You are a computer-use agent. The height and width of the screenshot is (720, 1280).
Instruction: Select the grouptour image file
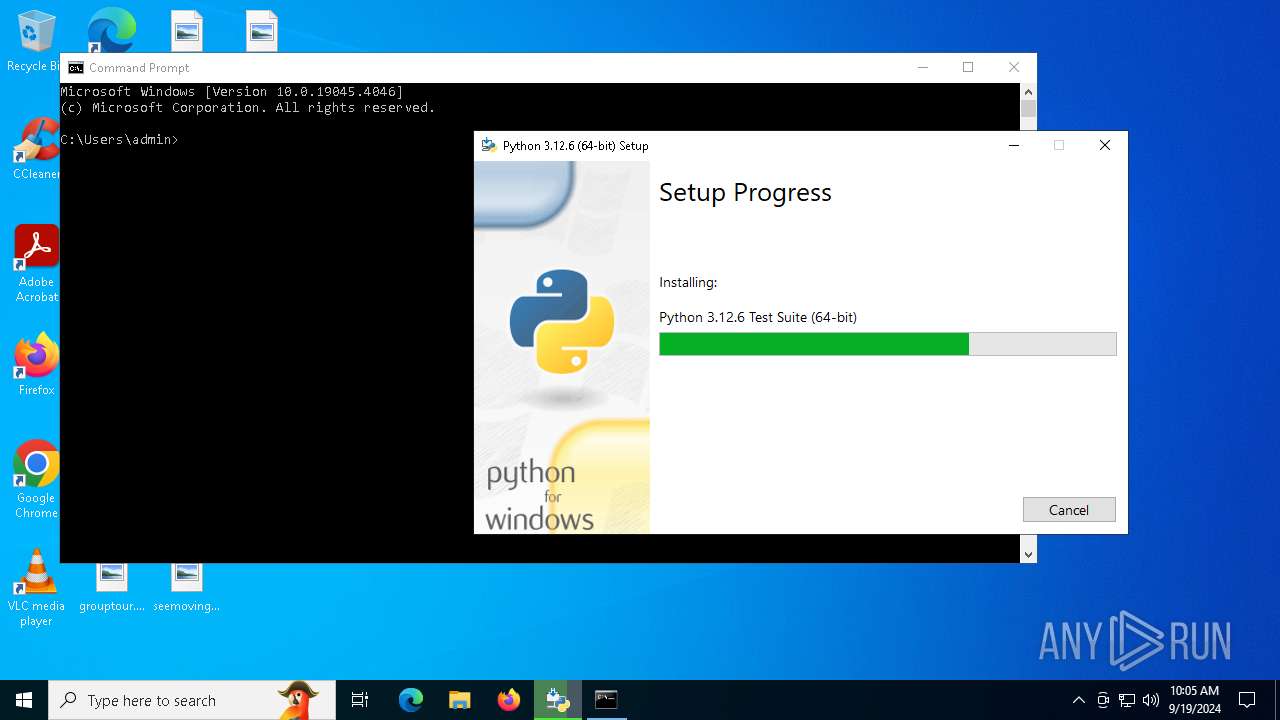[x=112, y=588]
